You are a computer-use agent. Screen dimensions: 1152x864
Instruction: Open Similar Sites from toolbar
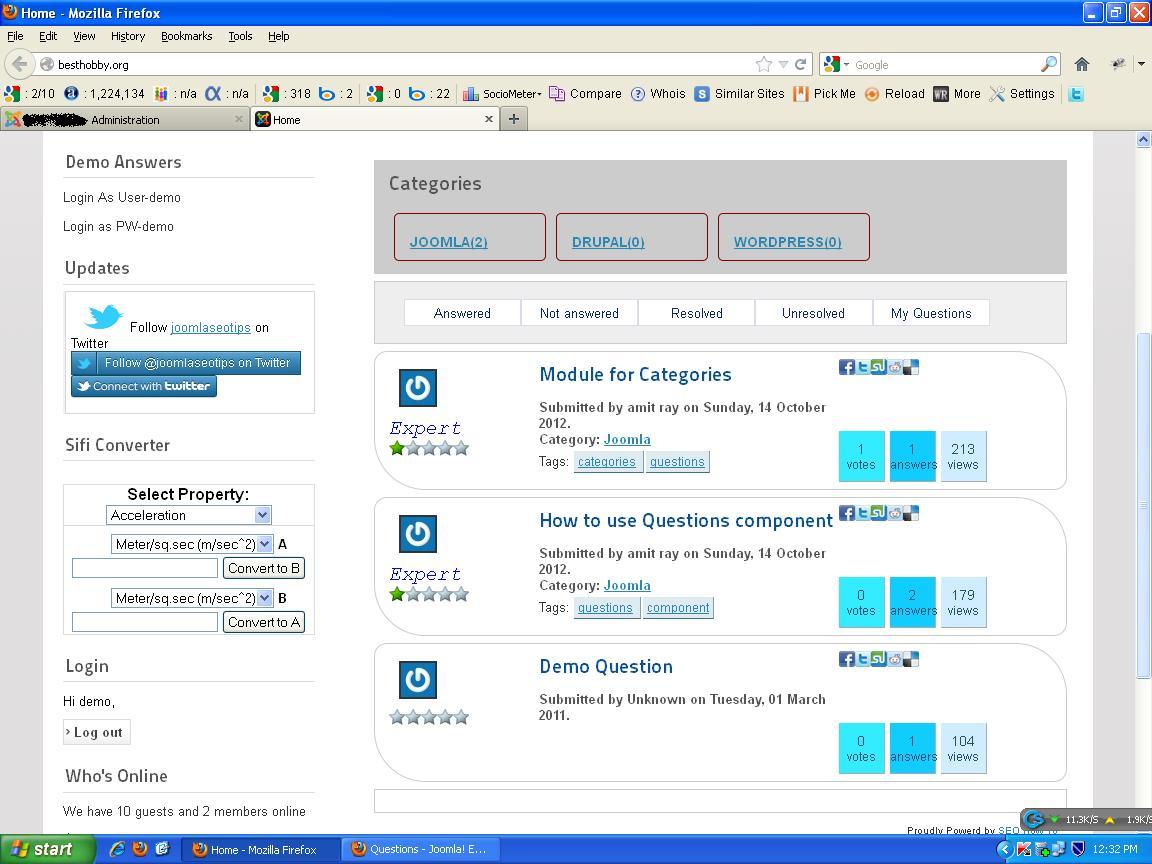coord(739,94)
